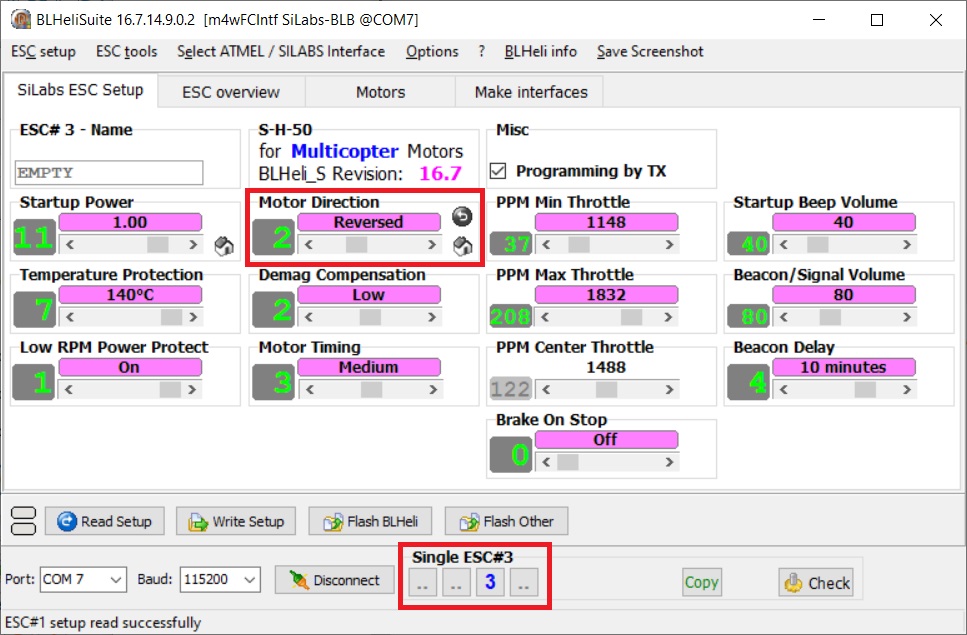
Task: Open Select ATMEL / SILABS Interface menu
Action: 281,52
